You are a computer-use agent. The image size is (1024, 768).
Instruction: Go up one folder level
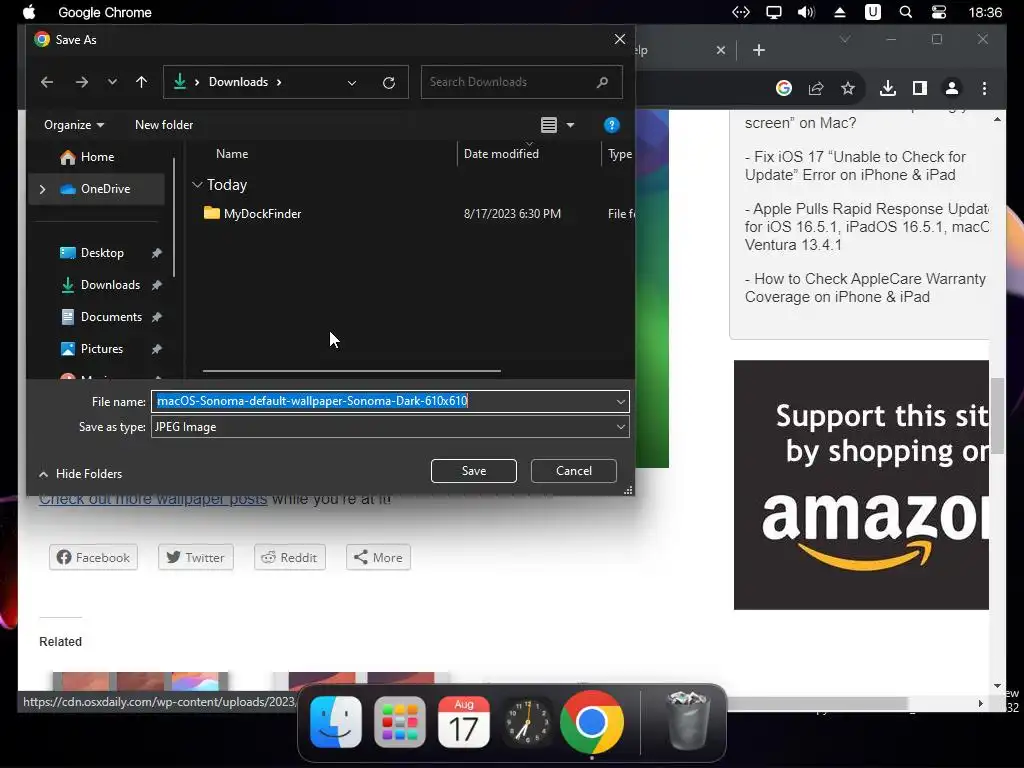[141, 82]
